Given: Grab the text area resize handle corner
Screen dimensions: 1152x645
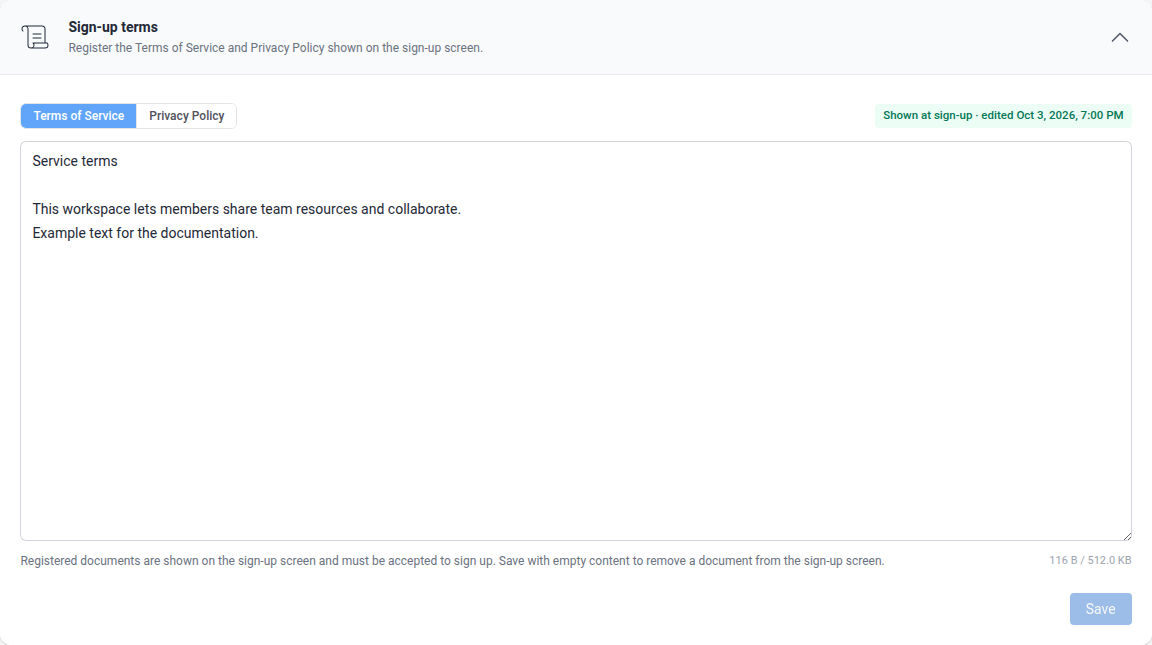Looking at the screenshot, I should (x=1126, y=536).
